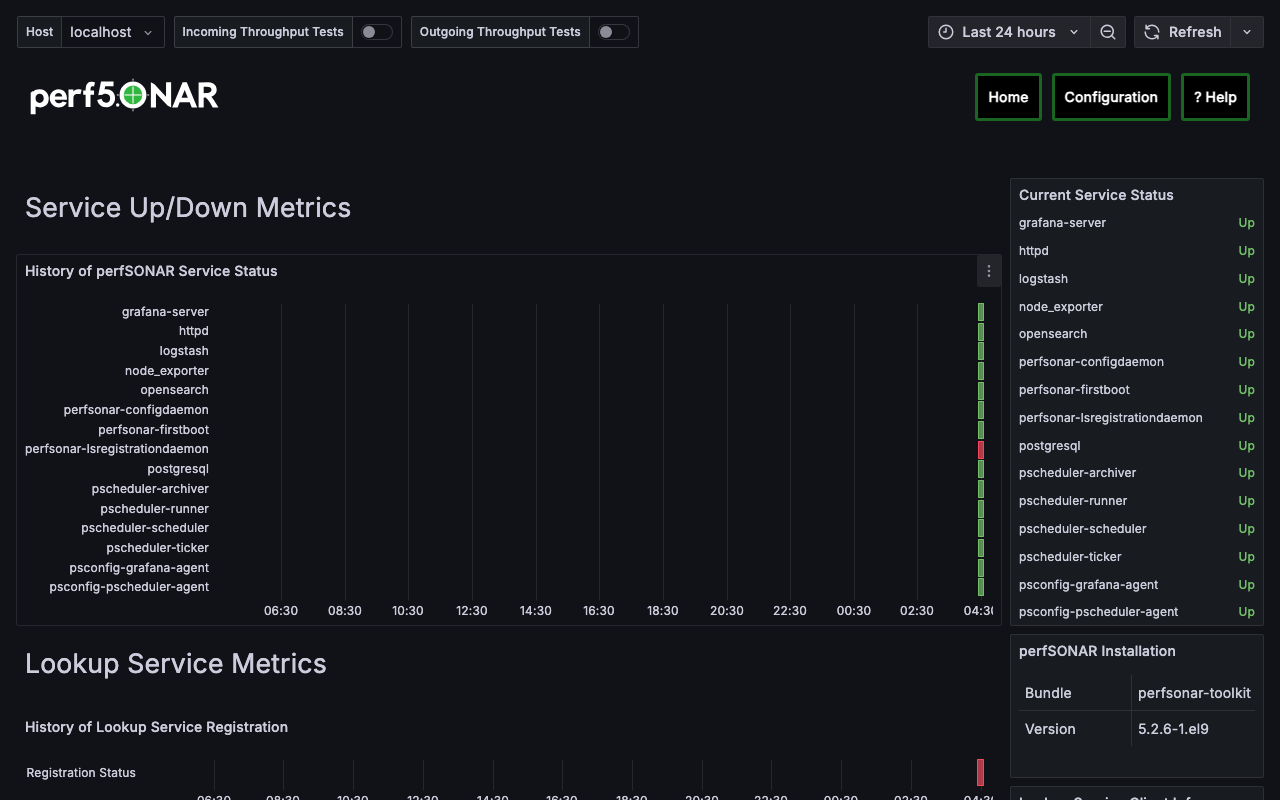Viewport: 1280px width, 800px height.
Task: Open the Configuration page
Action: coord(1111,97)
